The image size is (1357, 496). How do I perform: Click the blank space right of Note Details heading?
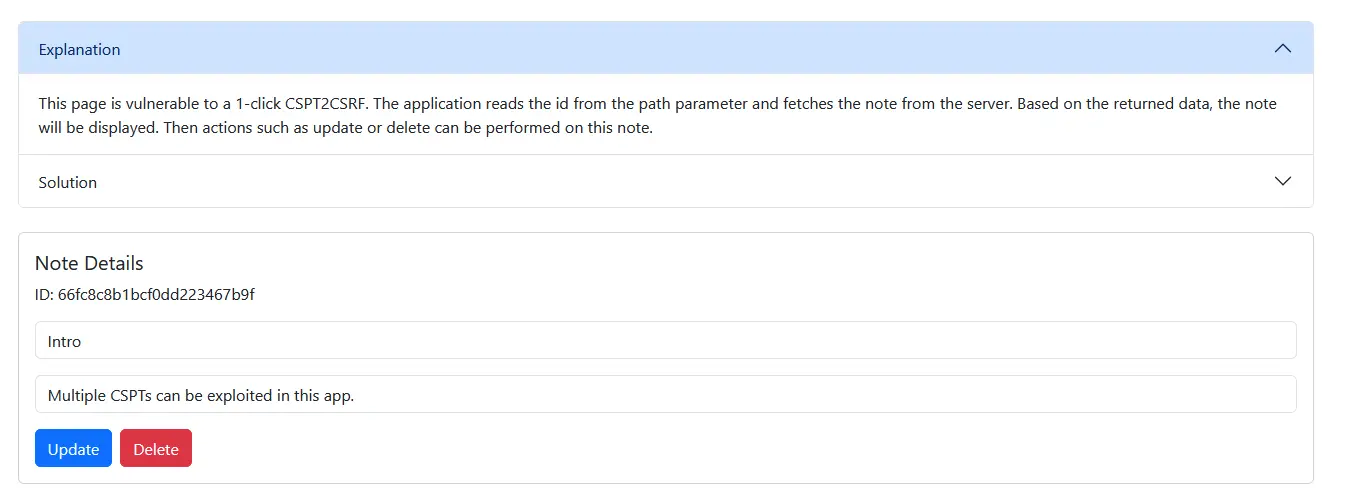coord(700,264)
